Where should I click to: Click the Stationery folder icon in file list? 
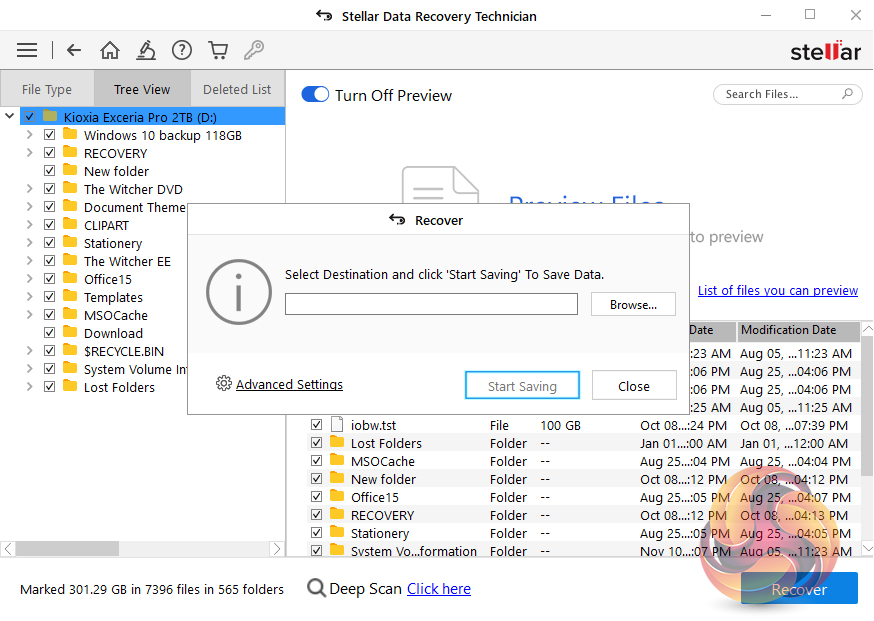point(337,532)
